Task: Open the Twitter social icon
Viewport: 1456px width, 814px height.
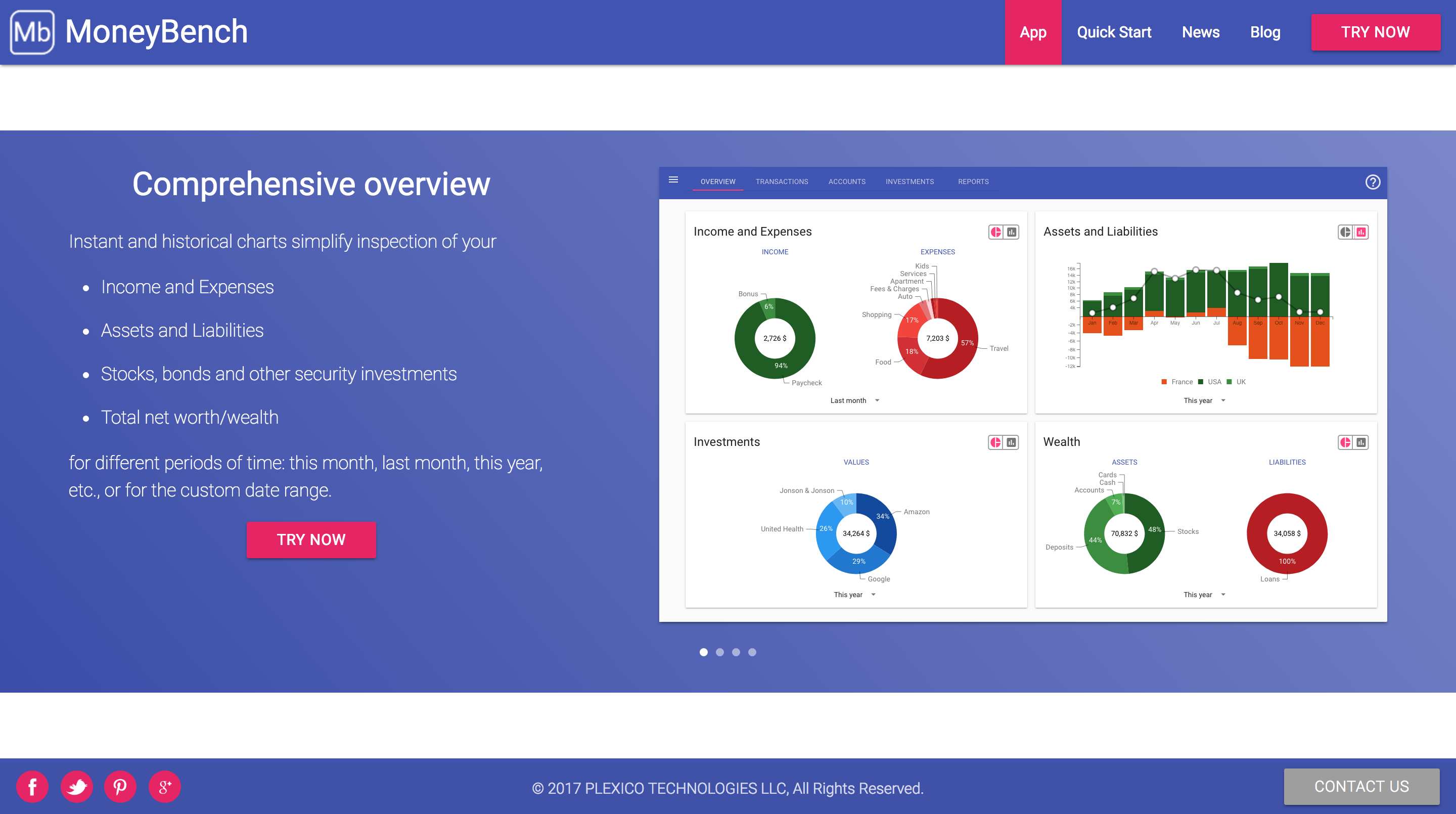Action: click(x=76, y=786)
